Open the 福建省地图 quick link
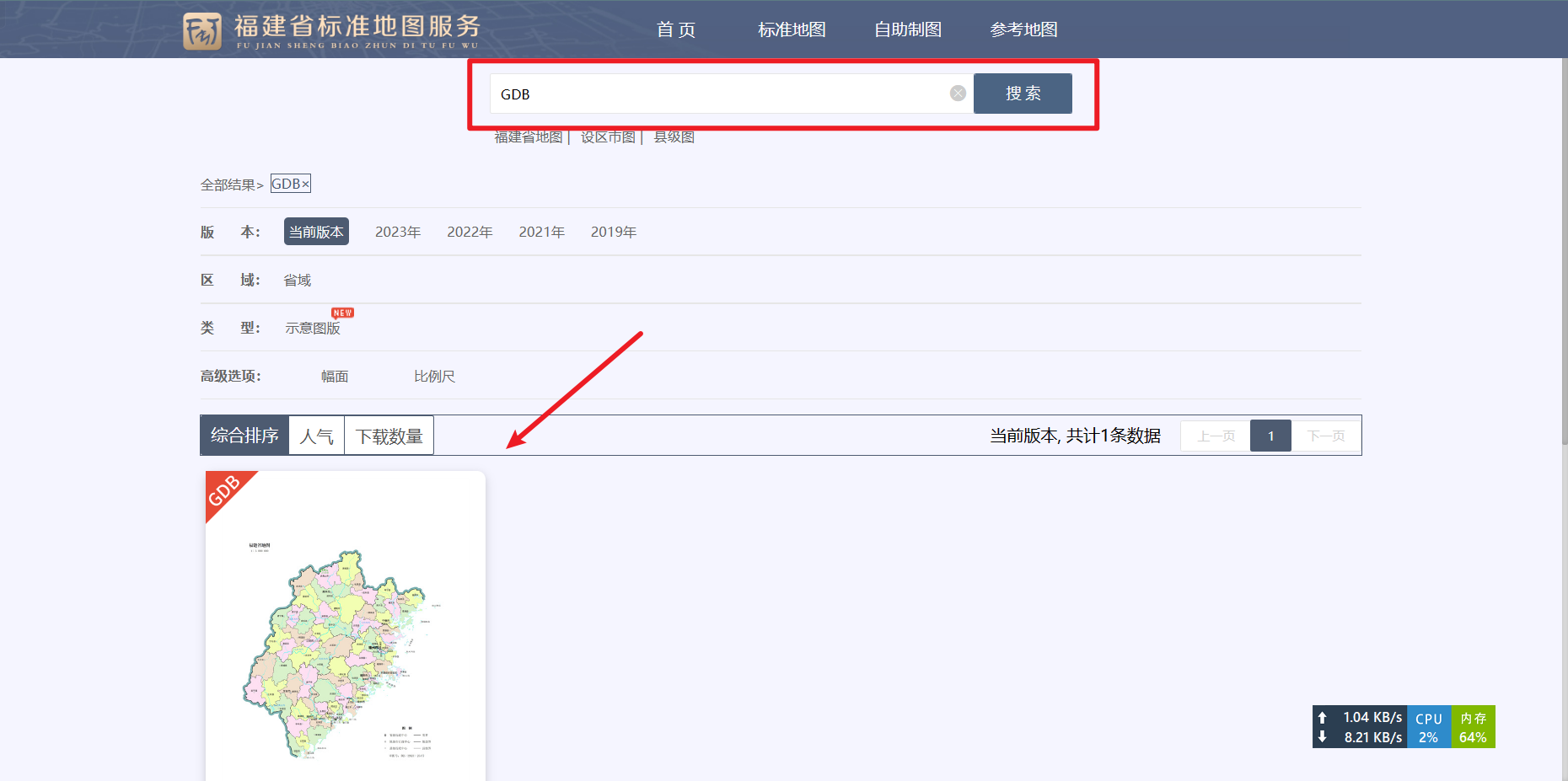Viewport: 1568px width, 781px height. 529,137
